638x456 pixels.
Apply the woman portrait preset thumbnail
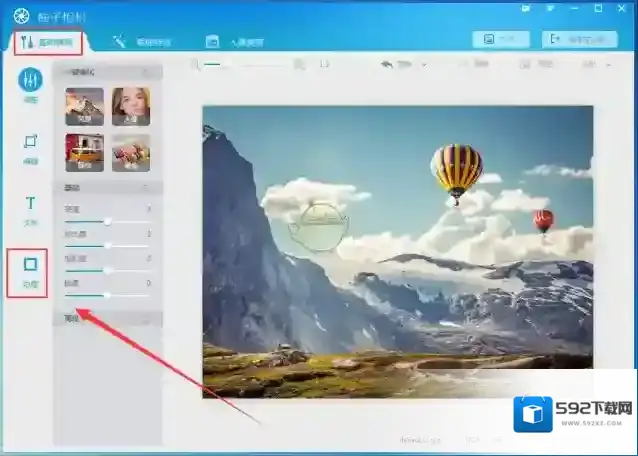(x=131, y=106)
